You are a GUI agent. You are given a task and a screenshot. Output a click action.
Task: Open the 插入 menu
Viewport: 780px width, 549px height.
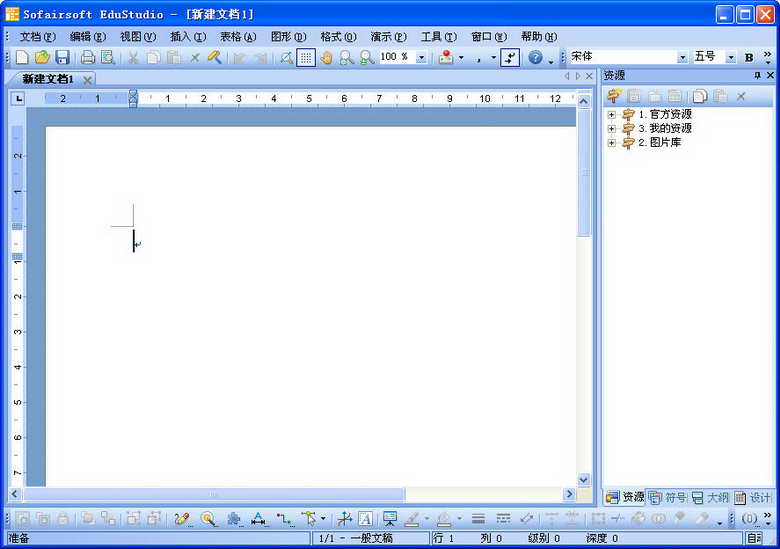[x=188, y=37]
